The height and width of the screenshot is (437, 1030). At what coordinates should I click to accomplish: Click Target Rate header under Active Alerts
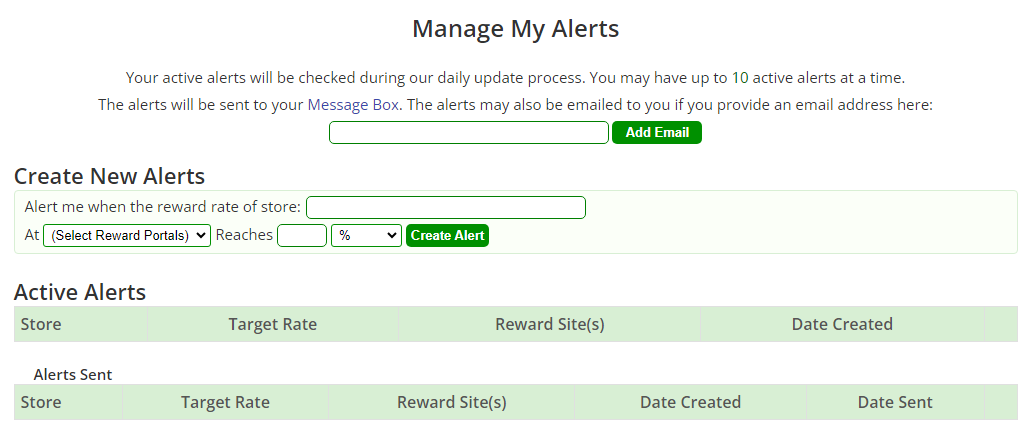pyautogui.click(x=272, y=324)
